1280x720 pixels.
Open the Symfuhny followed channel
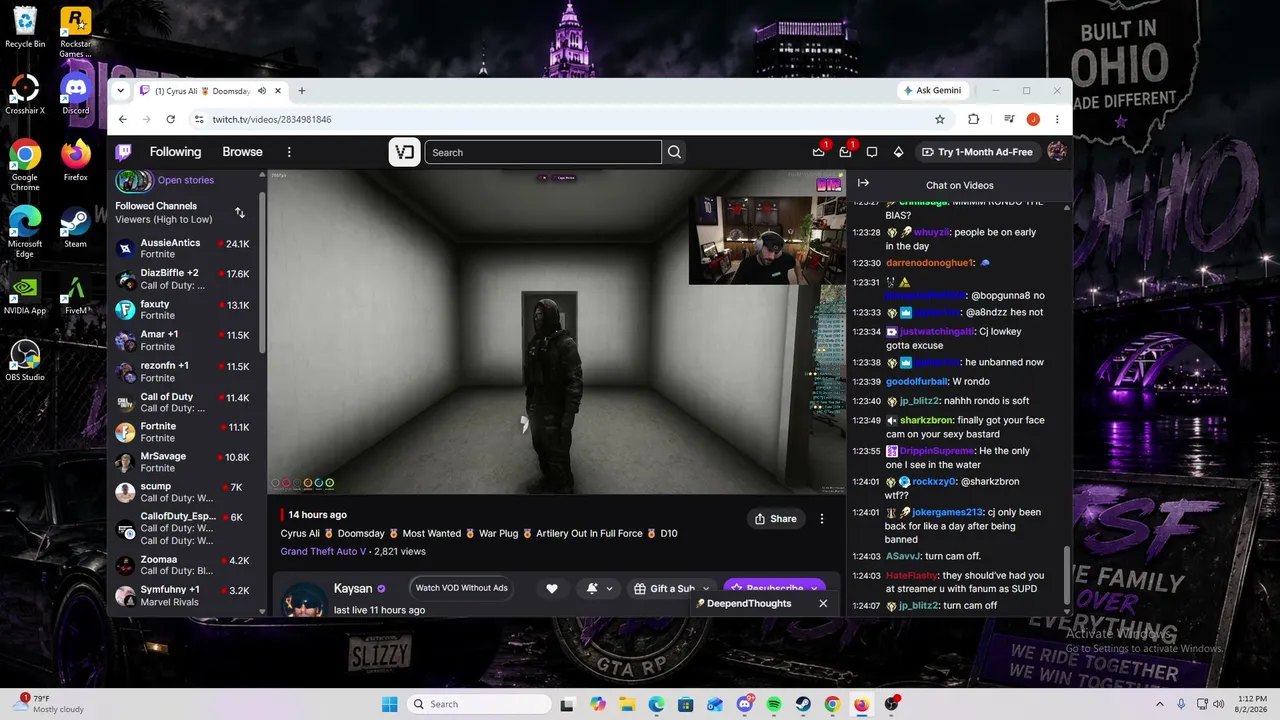tap(186, 596)
